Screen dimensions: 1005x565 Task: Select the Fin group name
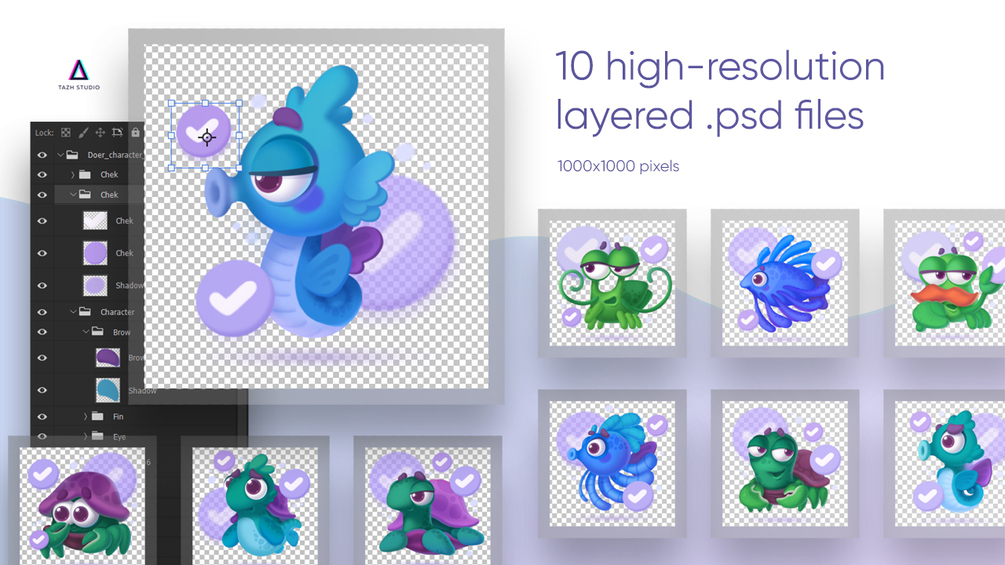pyautogui.click(x=118, y=416)
